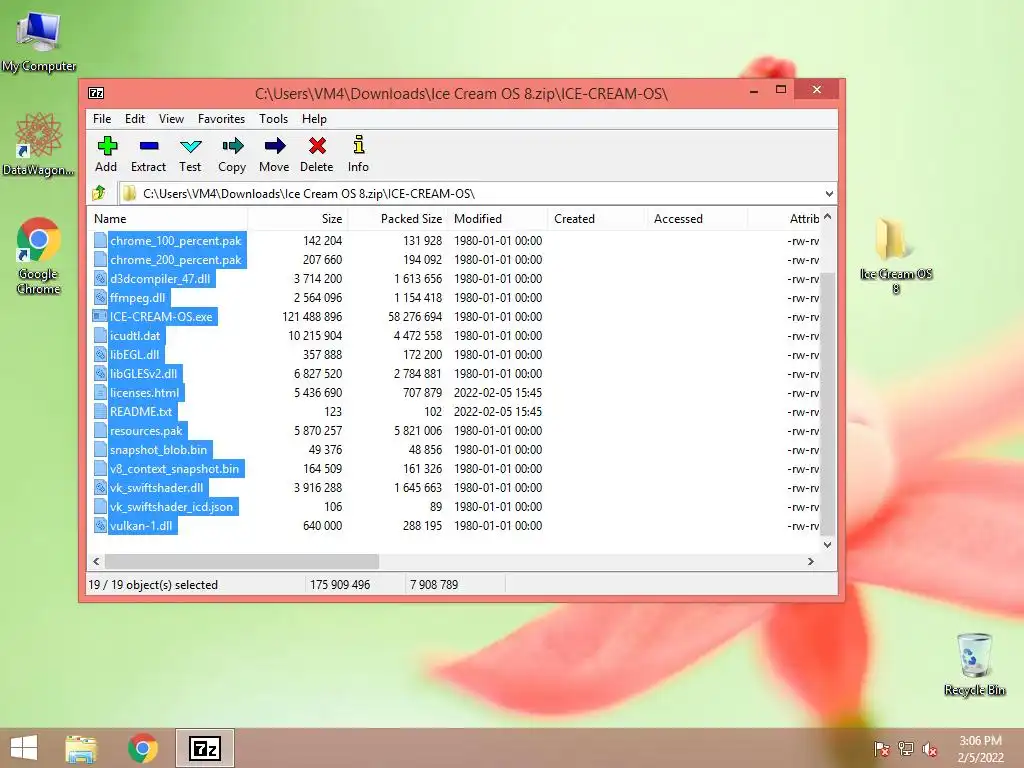Select snapshot_blob.bin file name
1024x768 pixels.
pos(159,450)
